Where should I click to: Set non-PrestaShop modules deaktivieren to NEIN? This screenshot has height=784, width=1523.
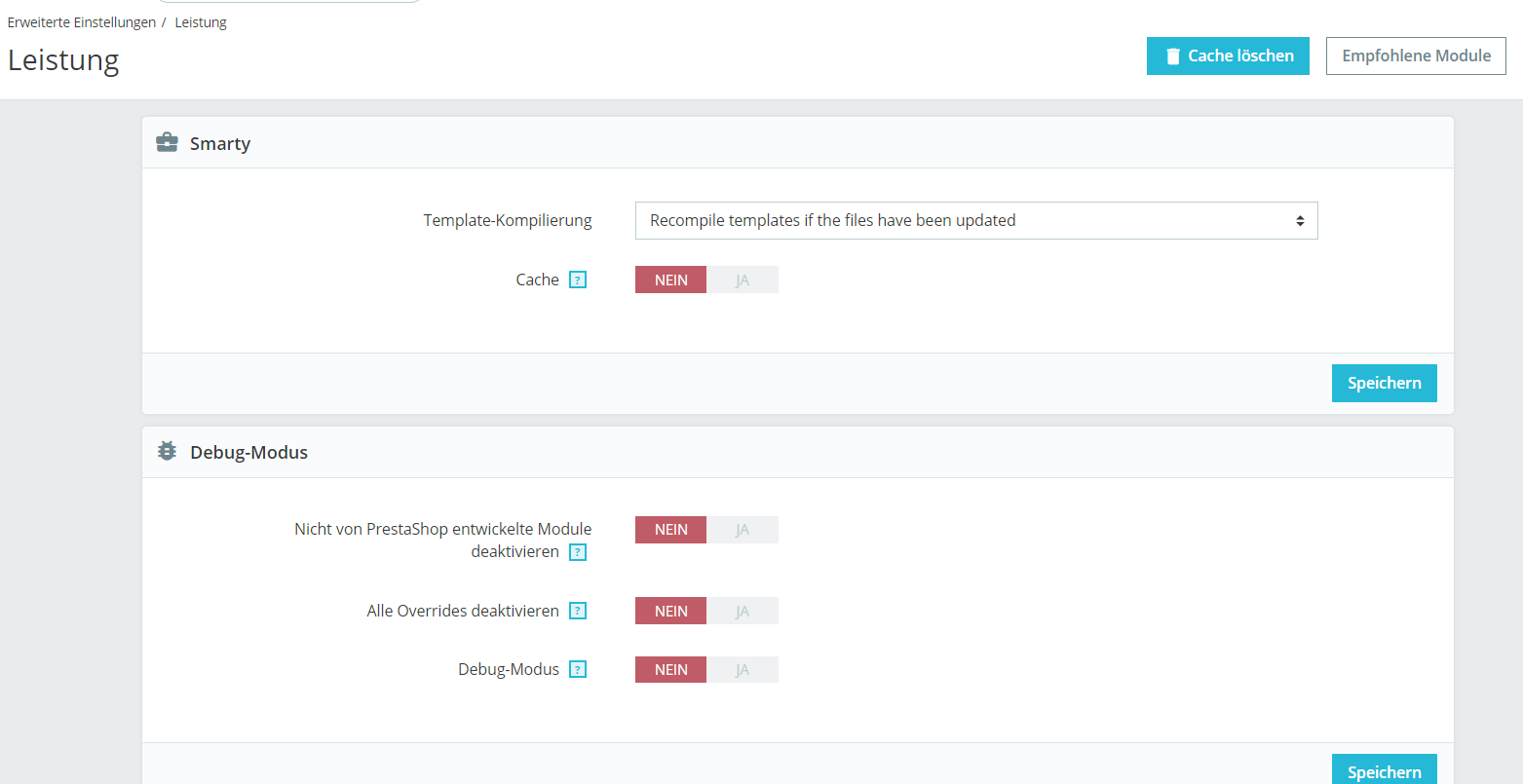coord(670,530)
